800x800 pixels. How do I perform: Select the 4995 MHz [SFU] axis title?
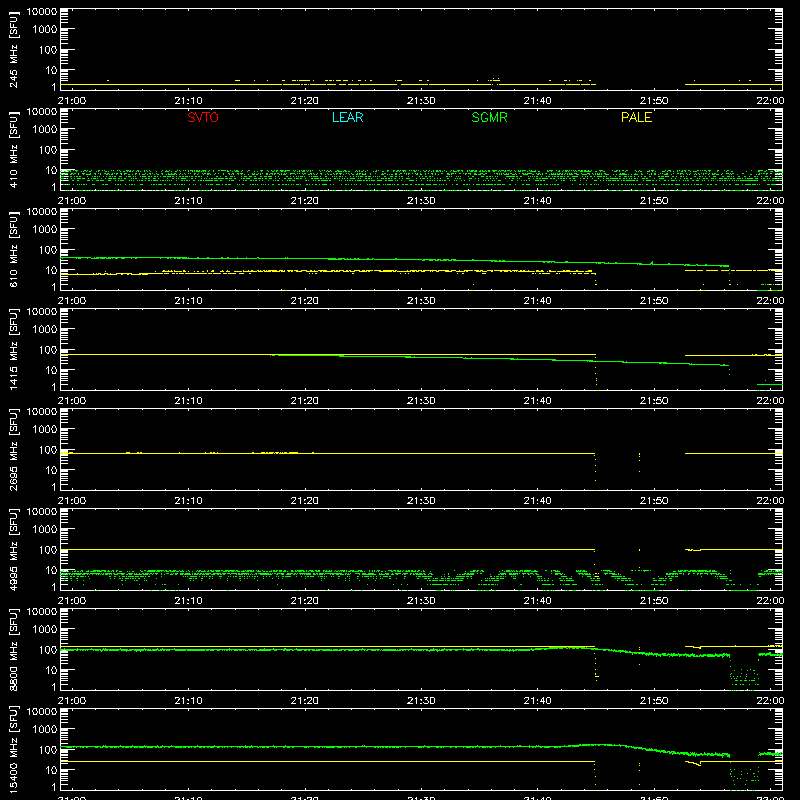14,549
